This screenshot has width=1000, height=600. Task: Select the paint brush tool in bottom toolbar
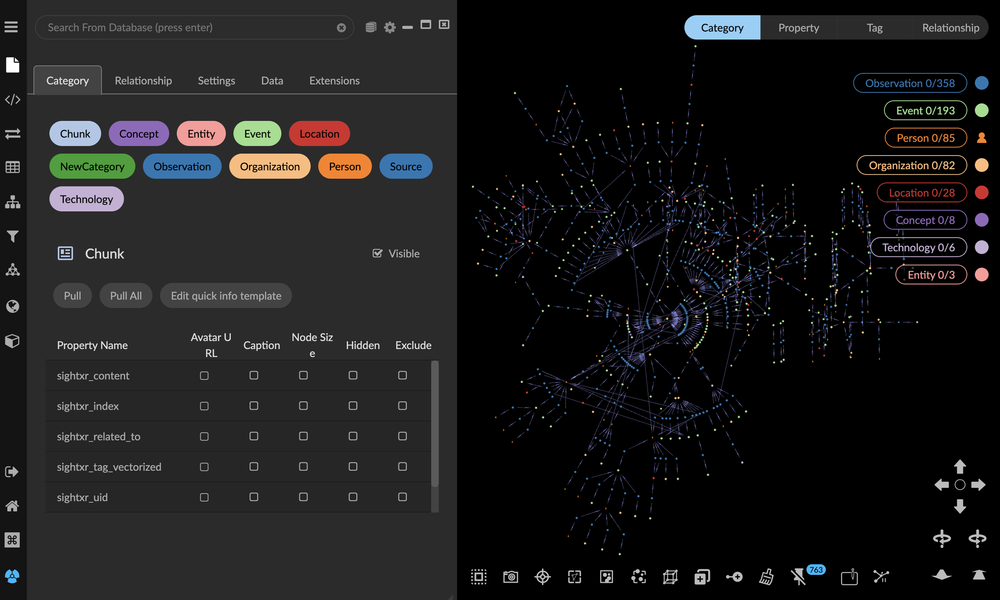click(766, 577)
